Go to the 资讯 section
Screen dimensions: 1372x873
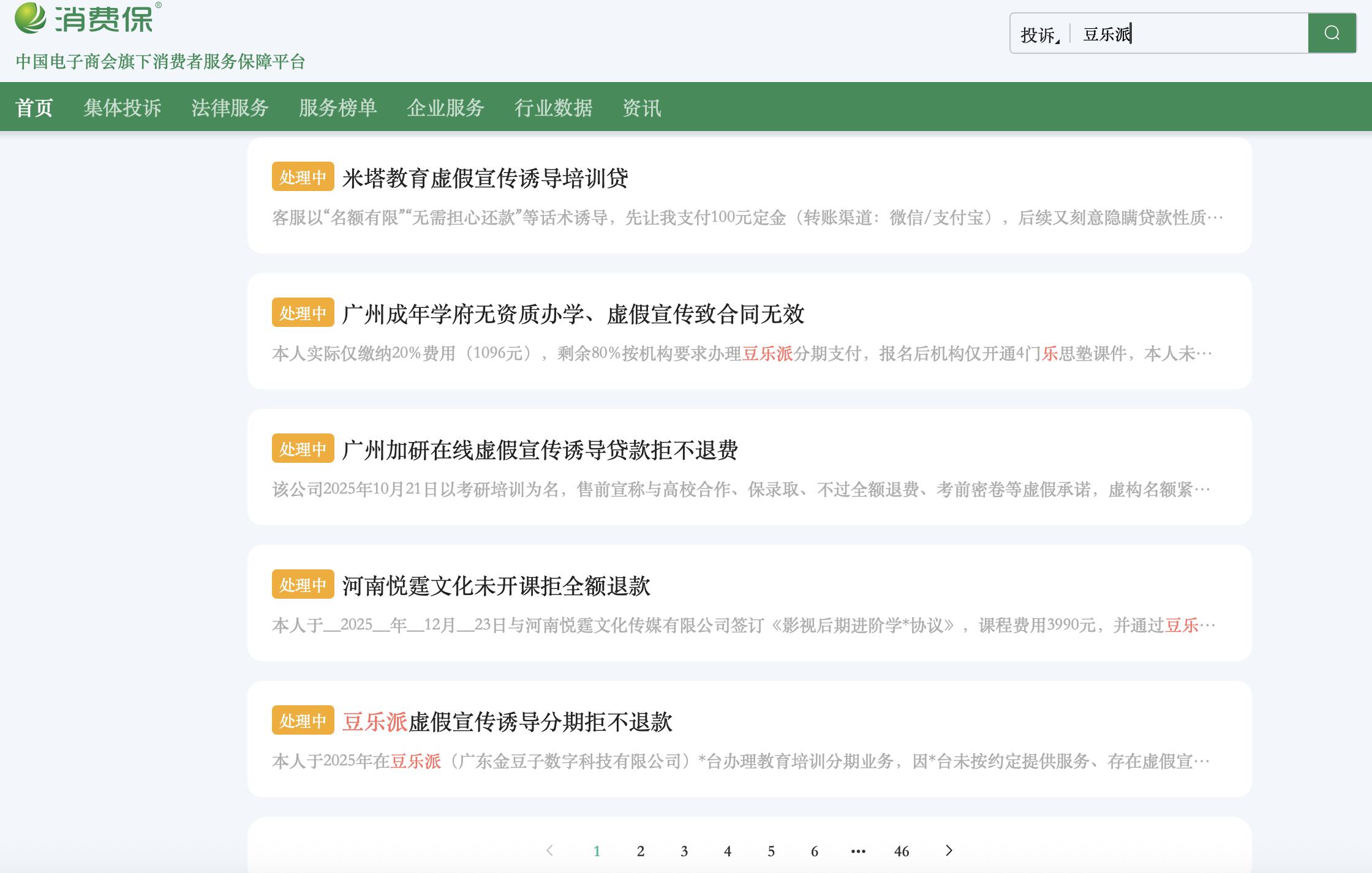point(641,108)
